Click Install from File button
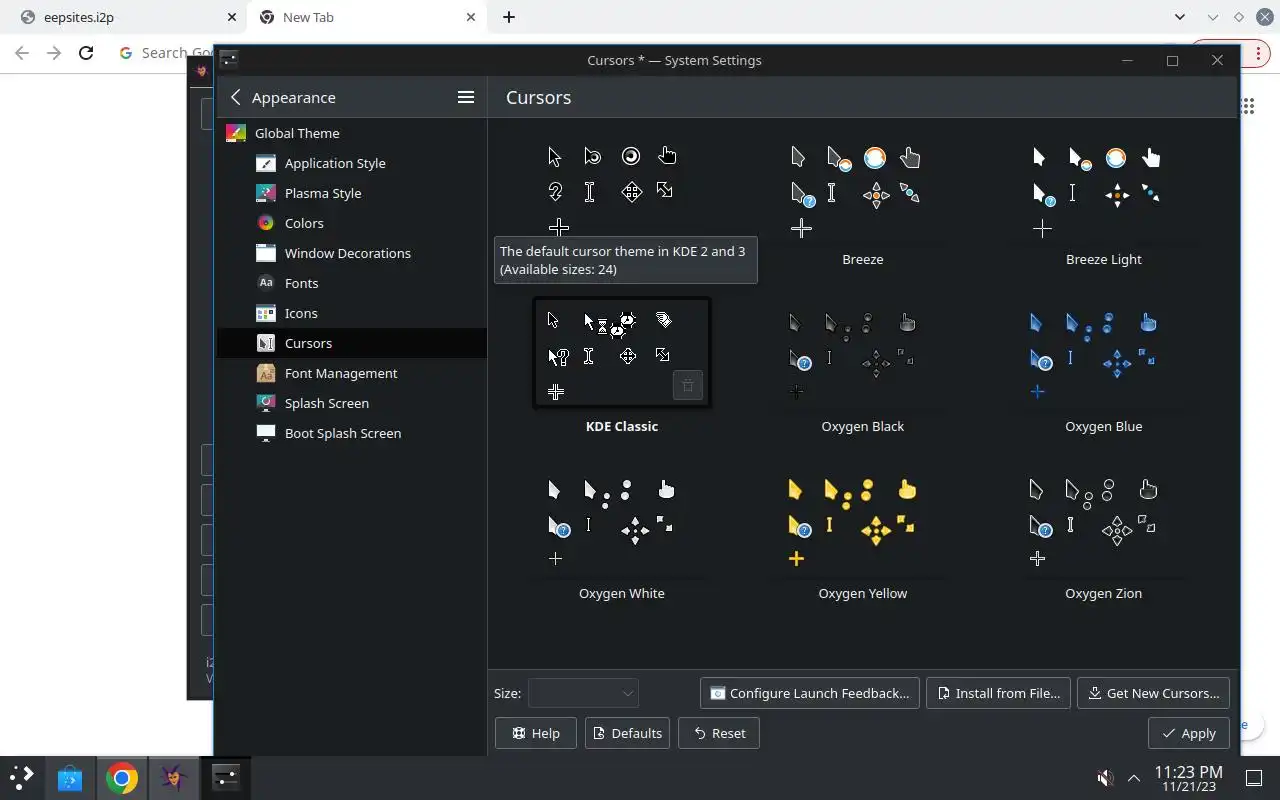 (x=998, y=693)
